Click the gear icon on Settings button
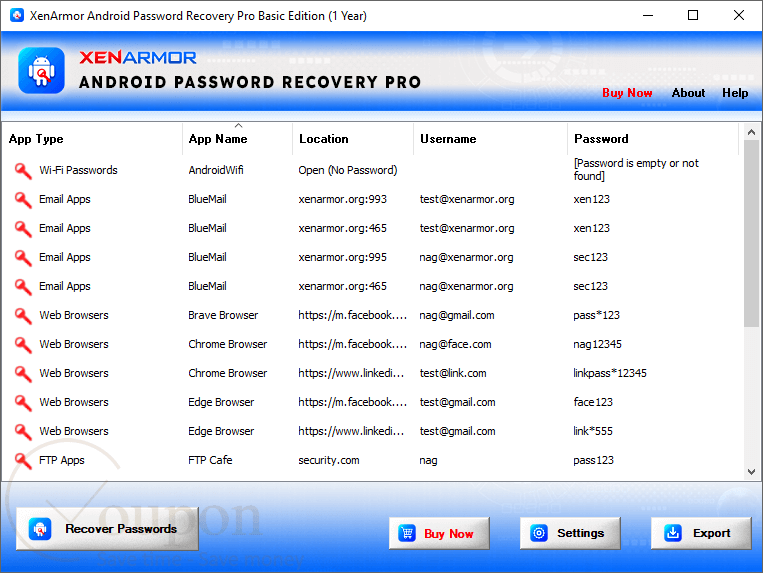 (539, 533)
